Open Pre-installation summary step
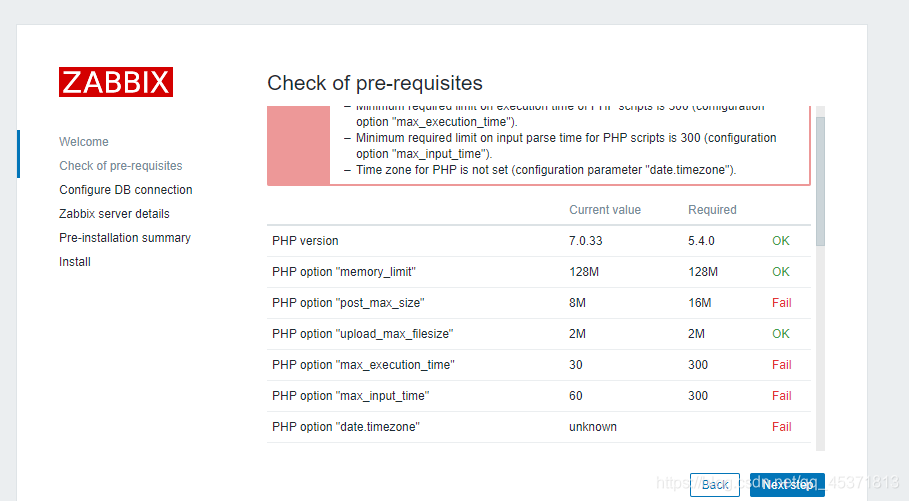 124,238
